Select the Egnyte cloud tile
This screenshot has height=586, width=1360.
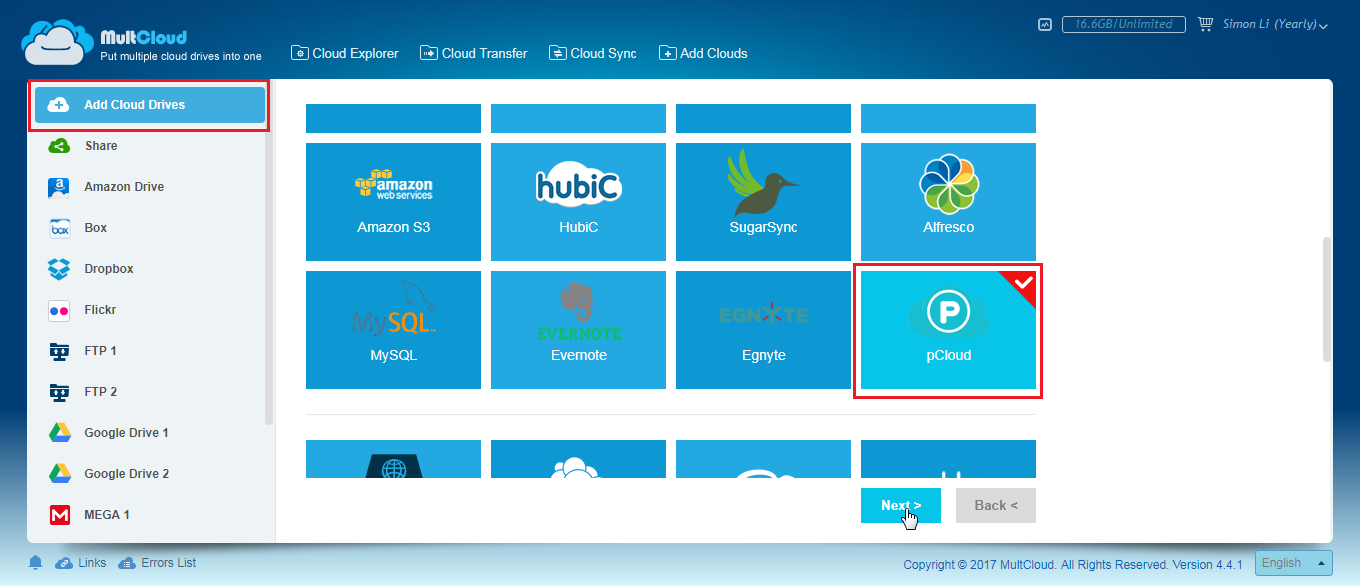tap(763, 330)
